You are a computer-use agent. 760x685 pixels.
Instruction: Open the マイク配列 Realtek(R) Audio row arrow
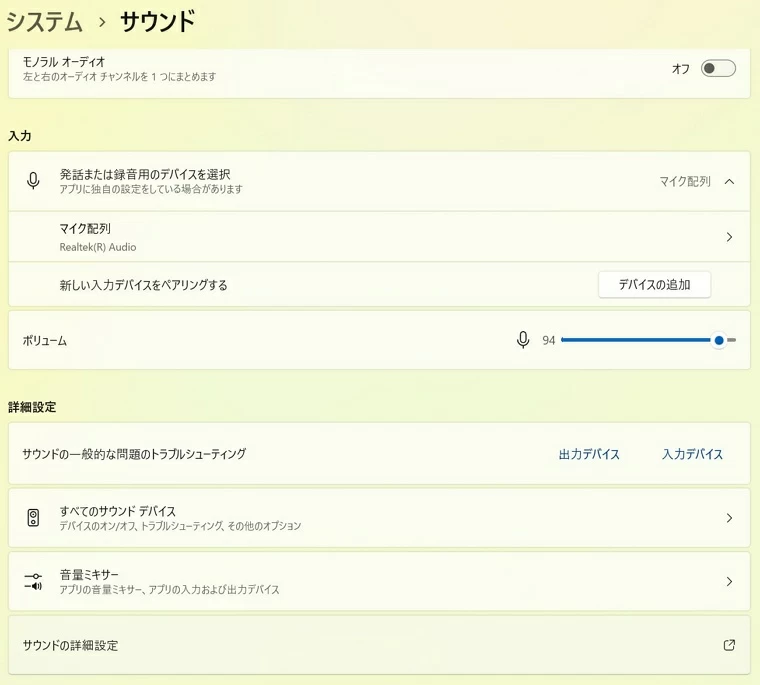click(x=729, y=237)
